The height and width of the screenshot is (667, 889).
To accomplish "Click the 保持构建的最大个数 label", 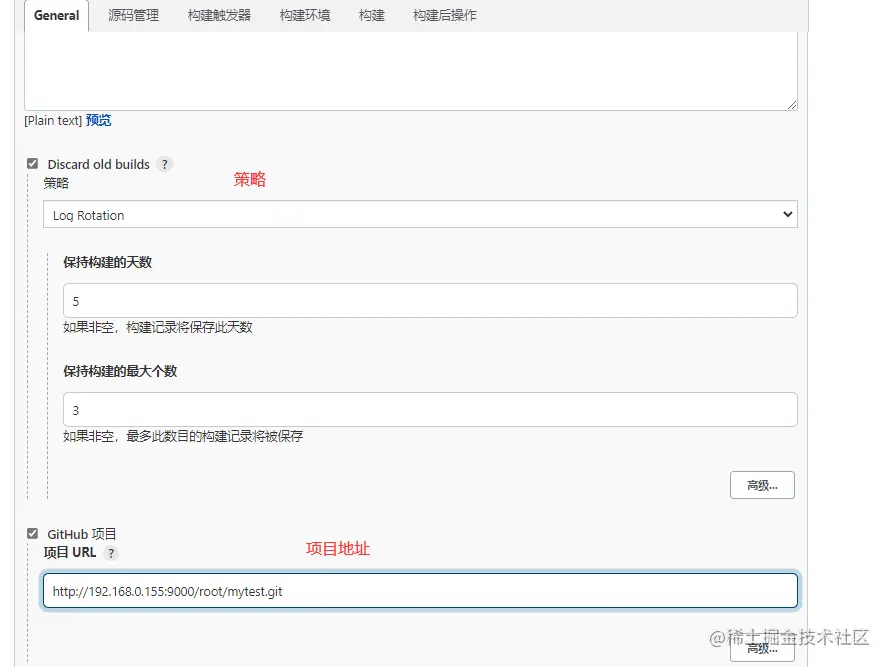I will [120, 371].
